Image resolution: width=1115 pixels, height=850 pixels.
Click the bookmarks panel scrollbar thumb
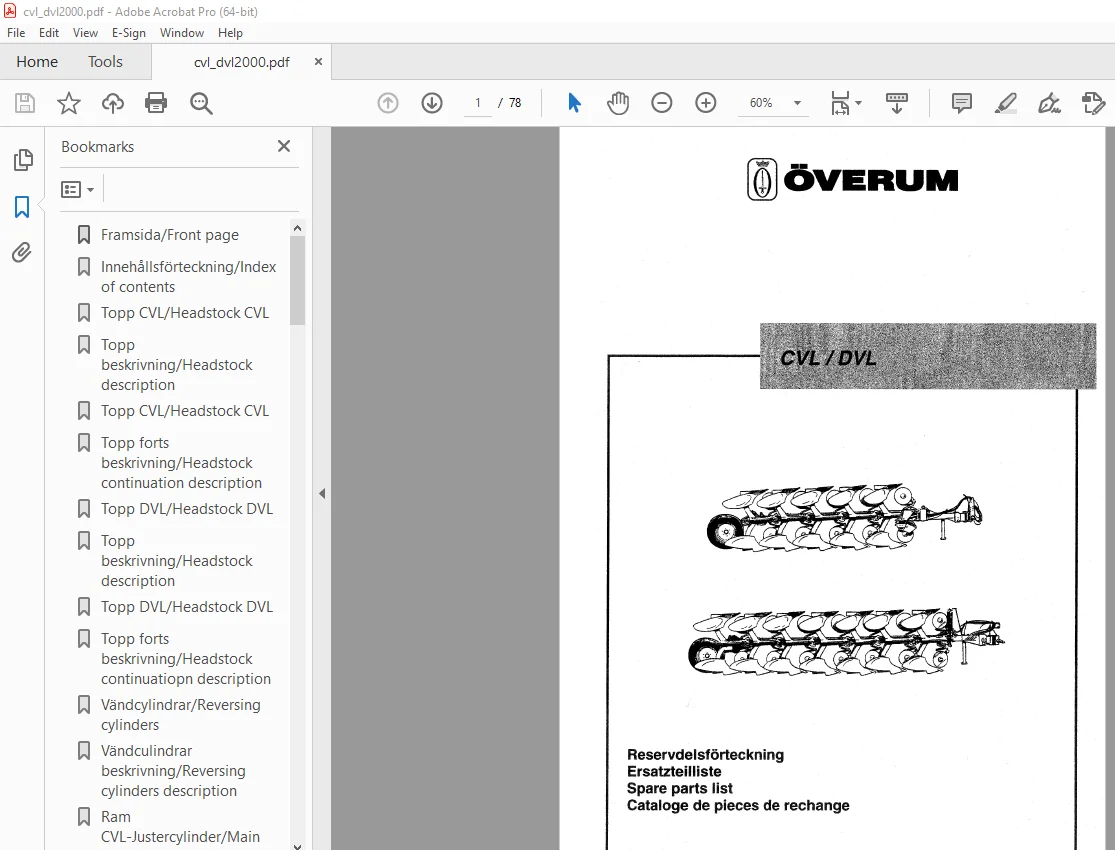click(297, 280)
